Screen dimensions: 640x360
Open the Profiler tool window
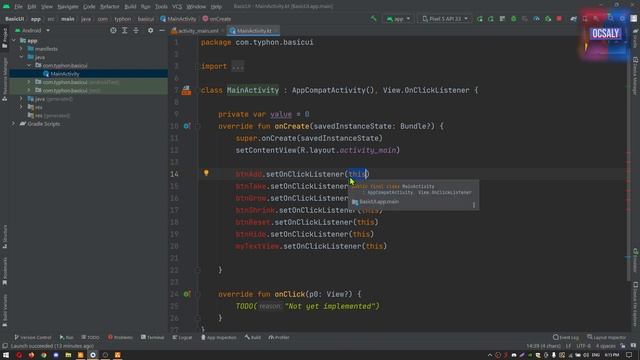[279, 338]
